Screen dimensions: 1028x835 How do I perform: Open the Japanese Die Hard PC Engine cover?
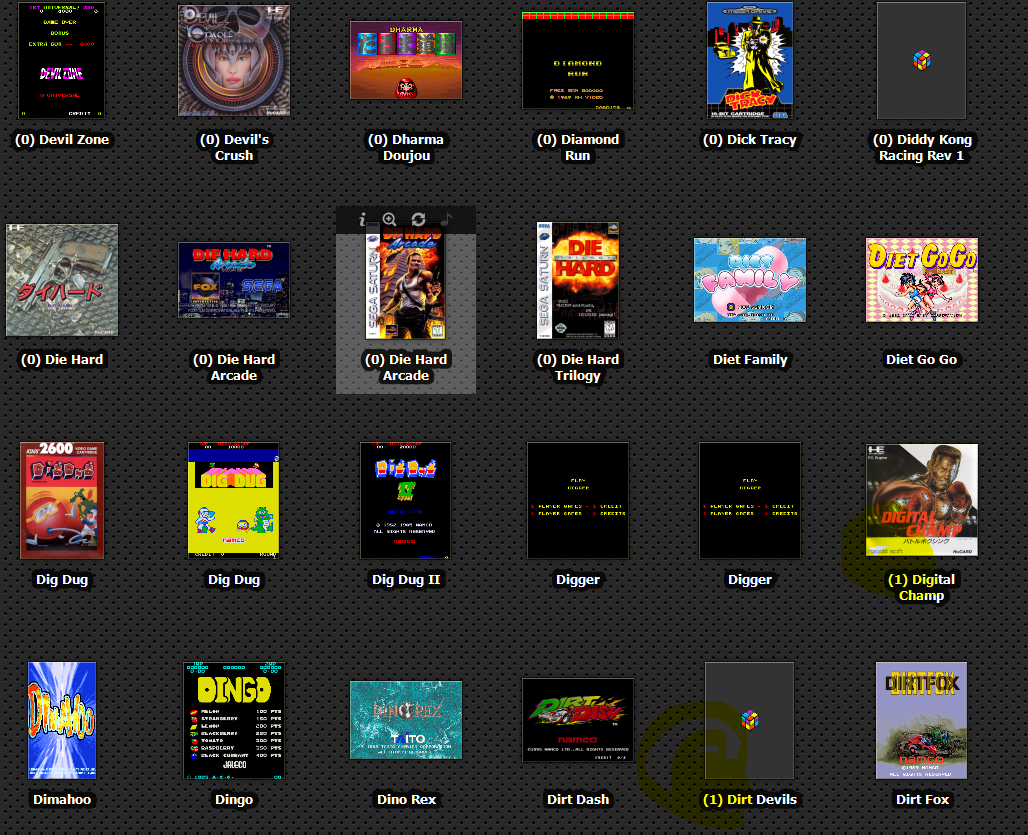(62, 280)
